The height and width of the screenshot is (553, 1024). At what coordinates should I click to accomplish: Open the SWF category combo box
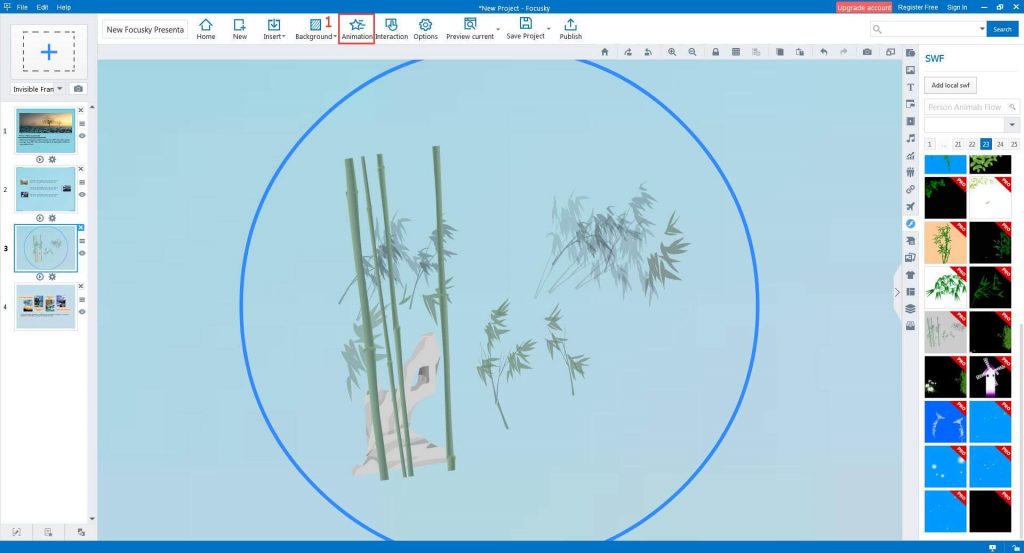click(x=972, y=124)
